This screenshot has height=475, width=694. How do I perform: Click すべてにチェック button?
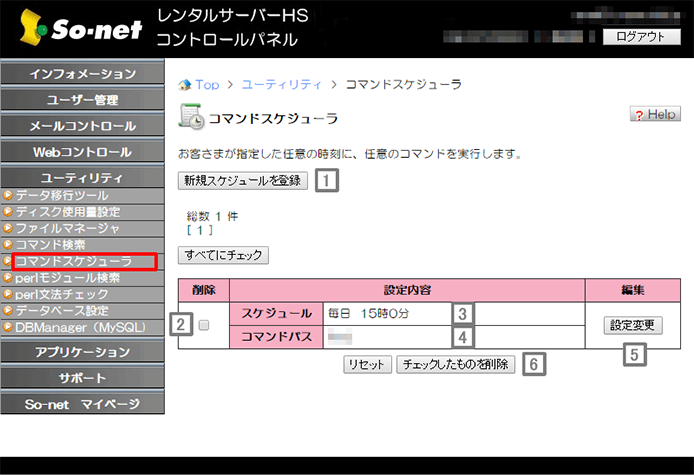click(x=223, y=255)
